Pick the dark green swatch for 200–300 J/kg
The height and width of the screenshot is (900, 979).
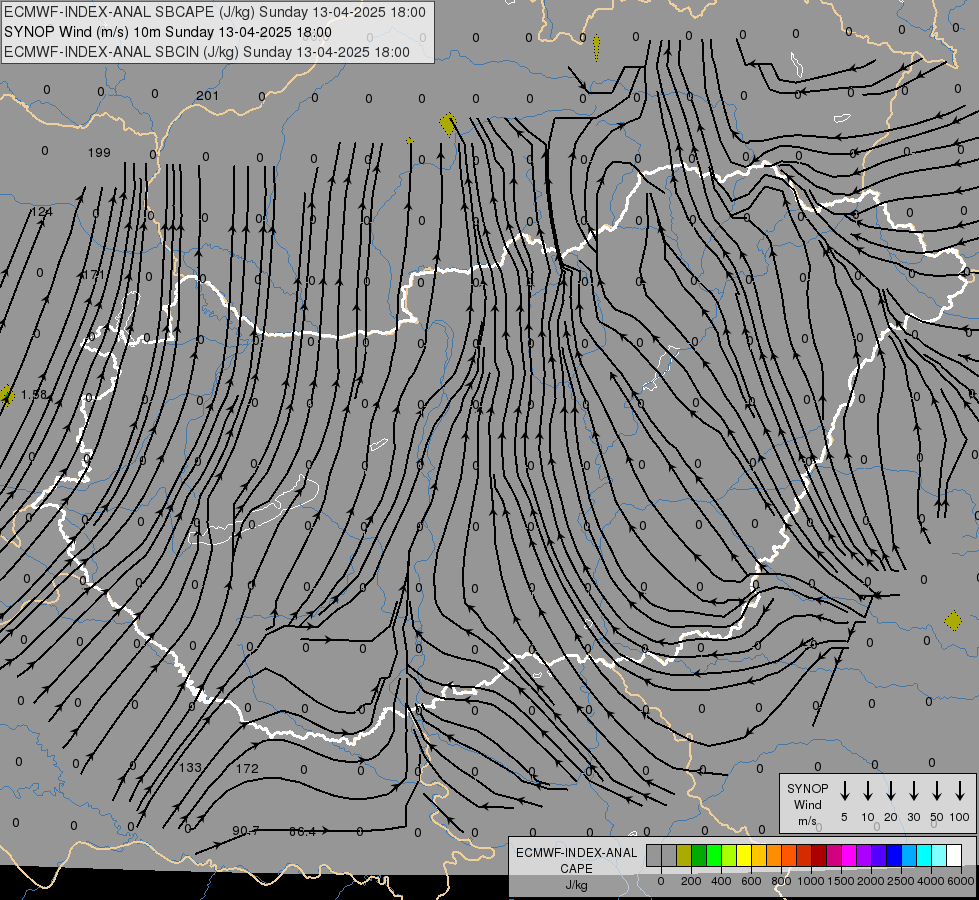(699, 855)
